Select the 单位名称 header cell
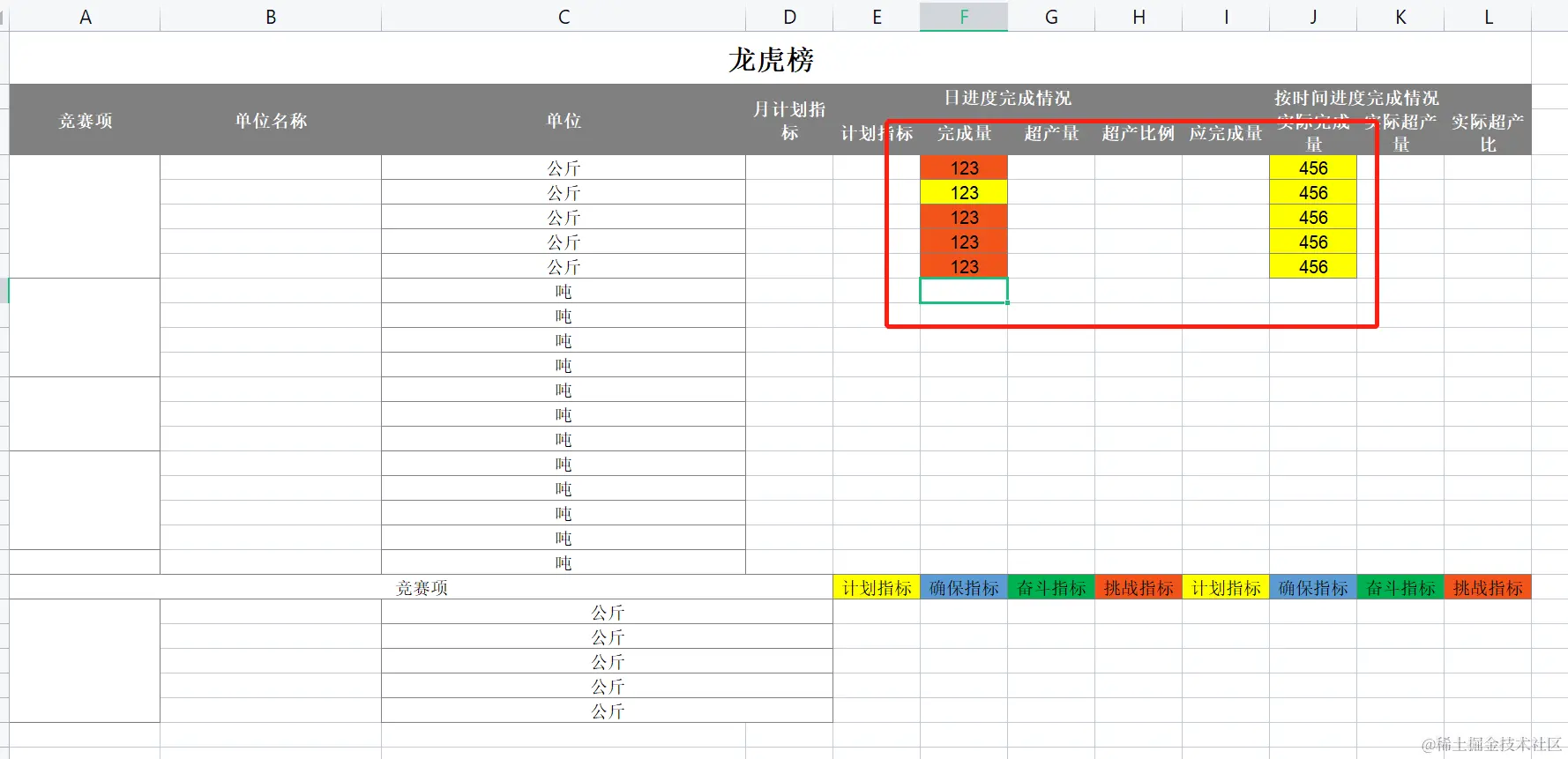Image resolution: width=1568 pixels, height=759 pixels. coord(271,121)
